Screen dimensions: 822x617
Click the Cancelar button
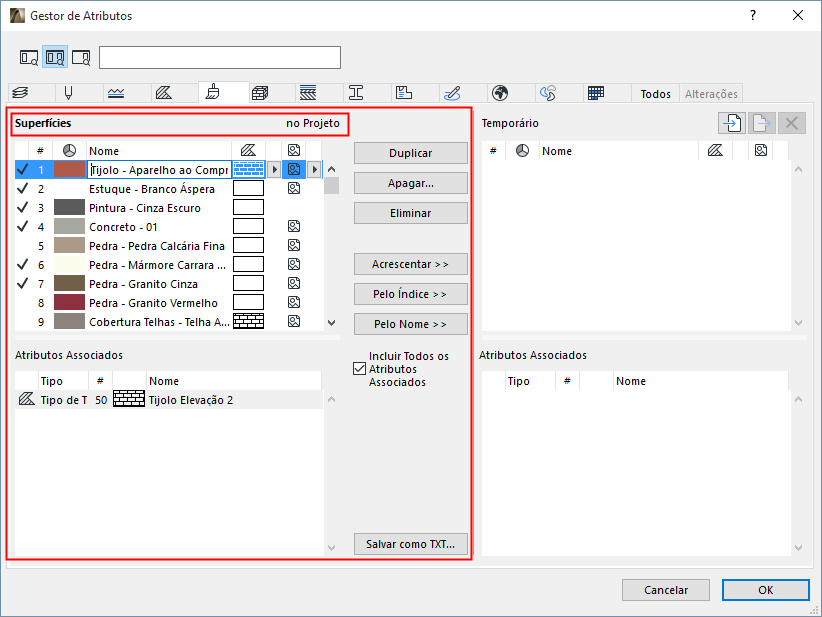(x=666, y=590)
